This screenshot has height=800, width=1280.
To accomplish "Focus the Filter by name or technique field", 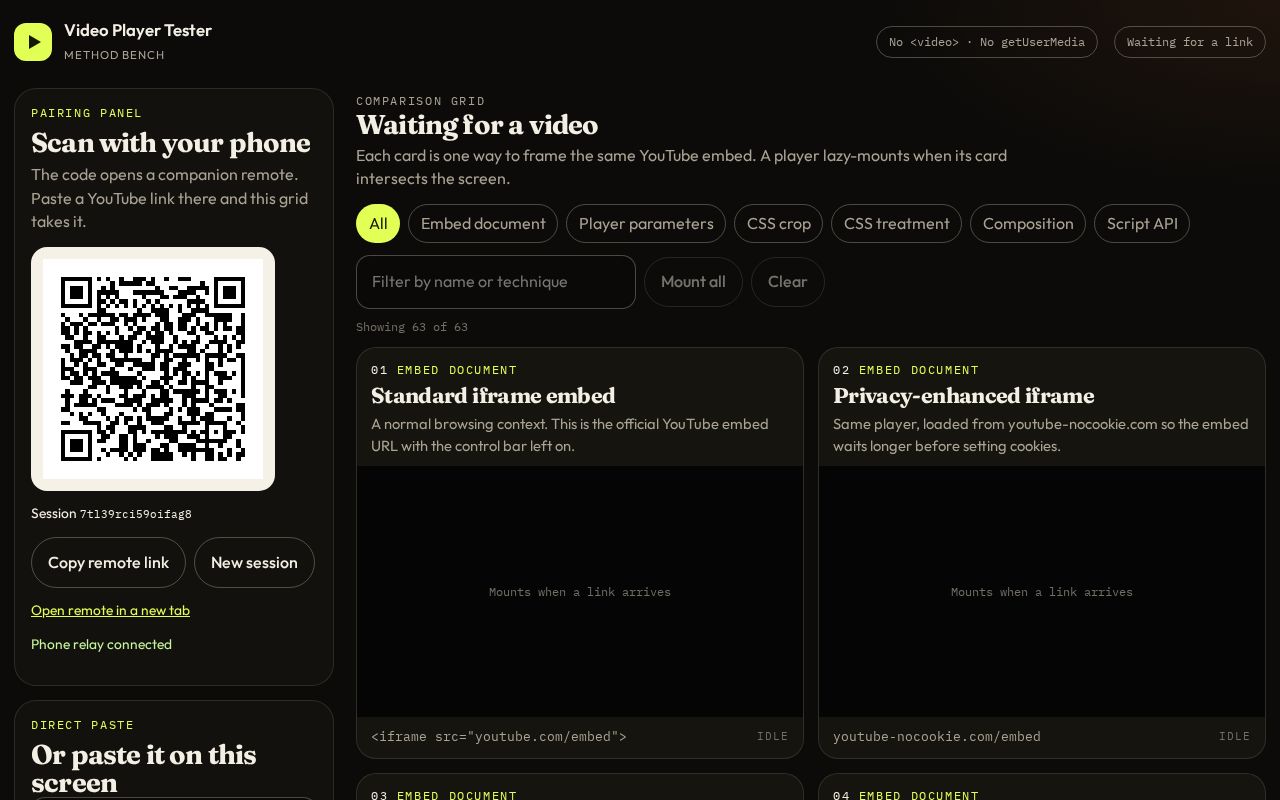I will [496, 282].
